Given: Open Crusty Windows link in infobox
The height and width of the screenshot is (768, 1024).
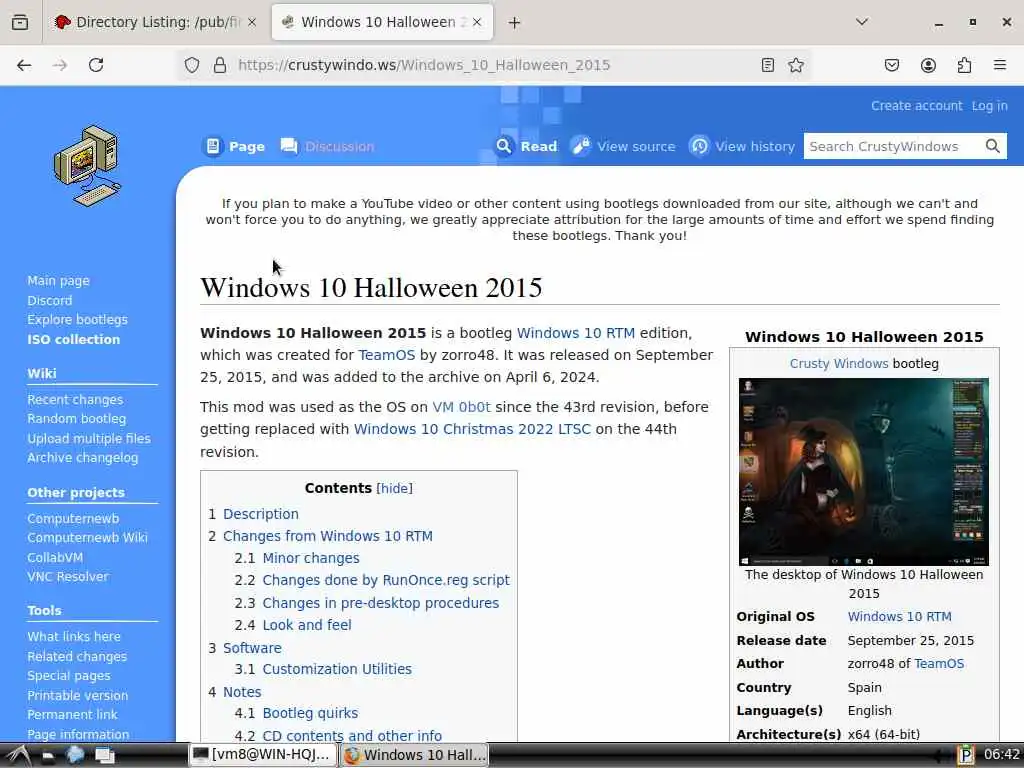Looking at the screenshot, I should (x=839, y=364).
